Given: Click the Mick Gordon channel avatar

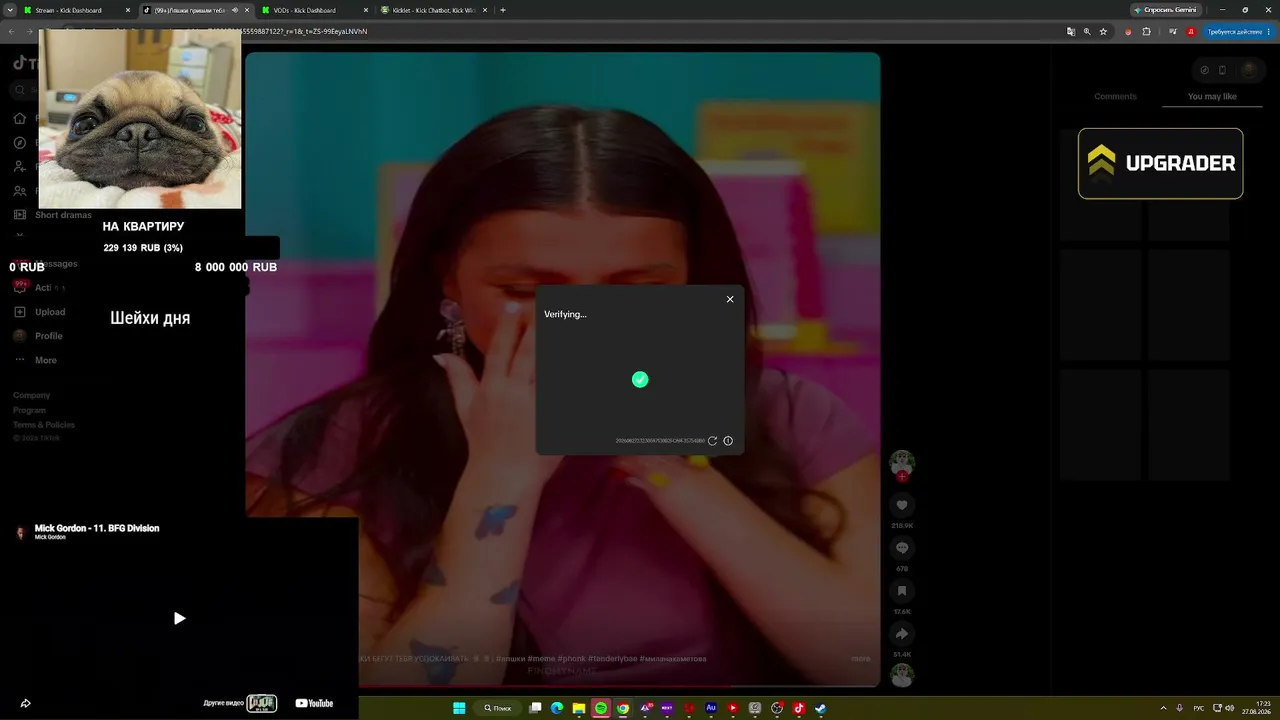Looking at the screenshot, I should pyautogui.click(x=20, y=532).
